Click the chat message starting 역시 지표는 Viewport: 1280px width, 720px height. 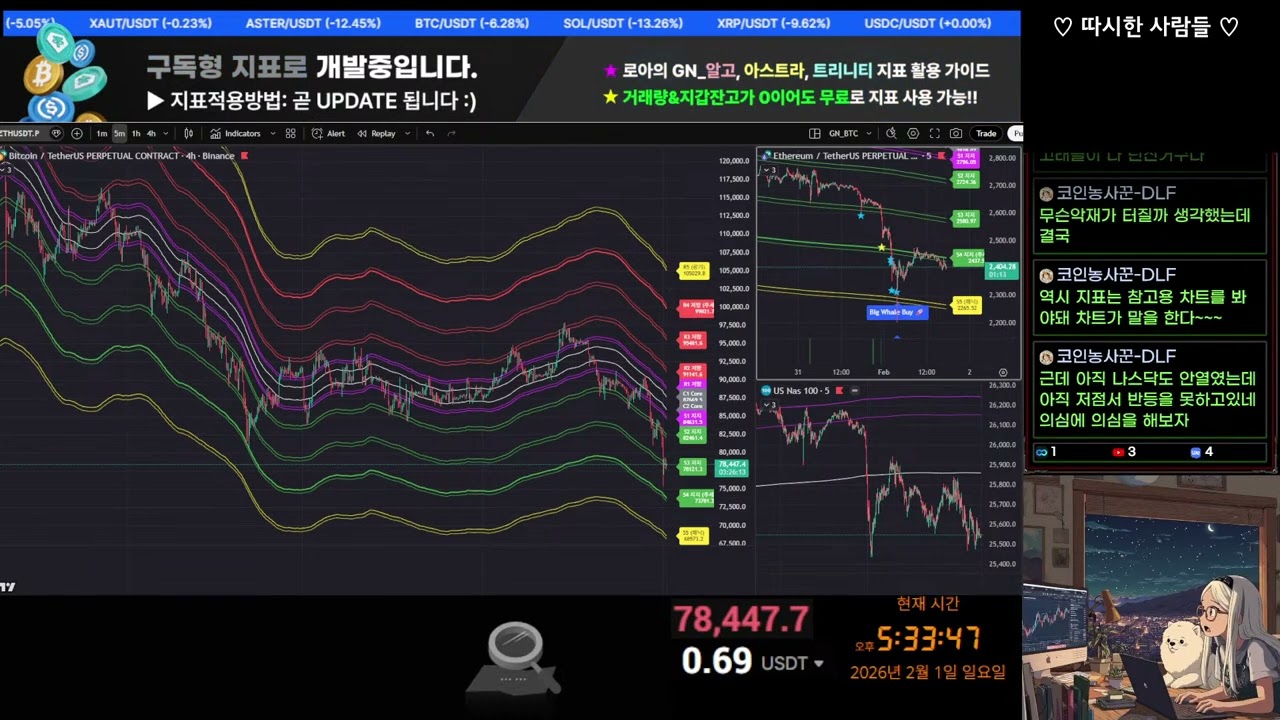point(1149,298)
